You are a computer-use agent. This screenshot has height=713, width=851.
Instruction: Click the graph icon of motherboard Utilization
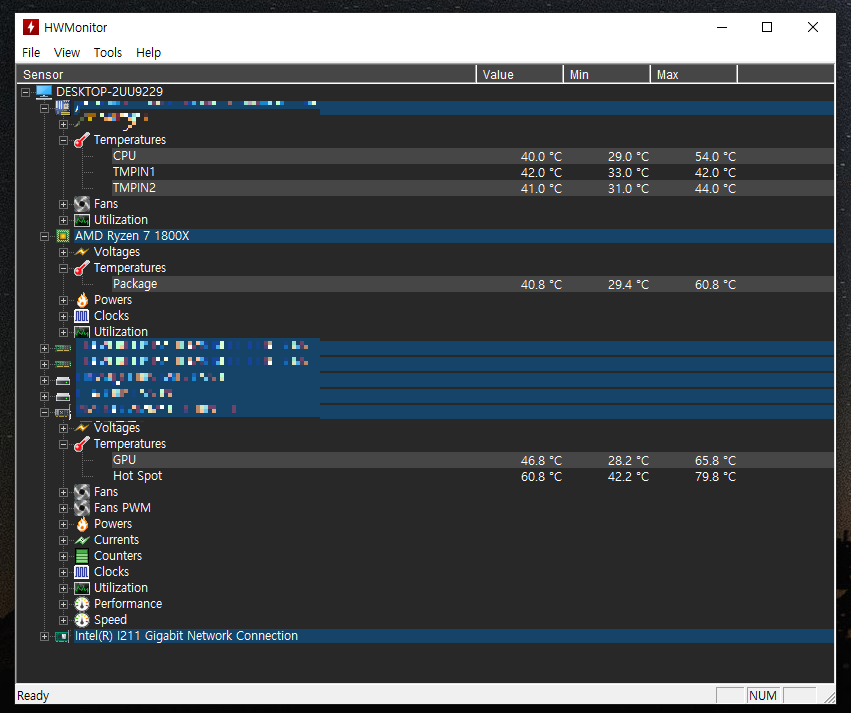(81, 220)
